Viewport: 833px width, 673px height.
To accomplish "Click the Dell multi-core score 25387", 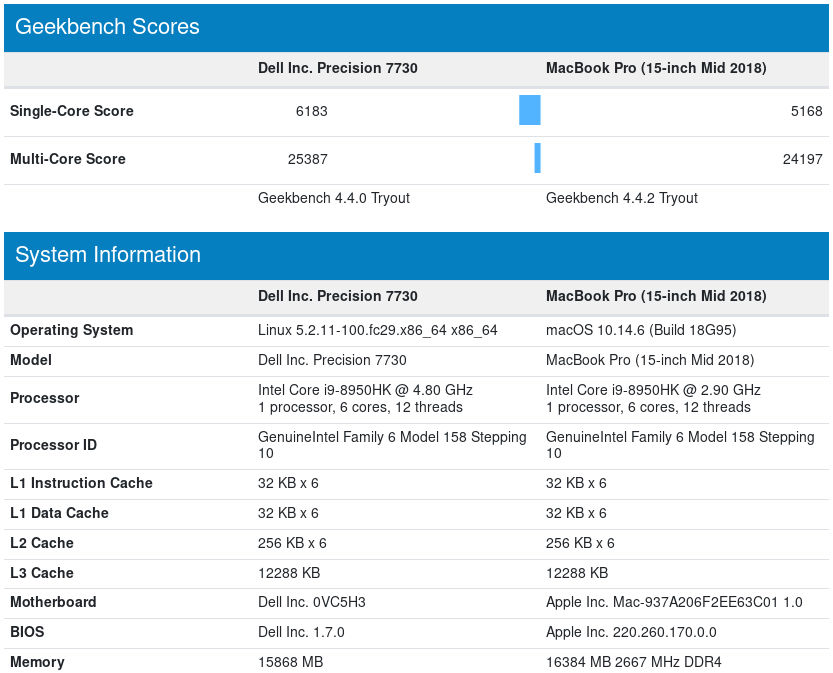I will [x=307, y=159].
